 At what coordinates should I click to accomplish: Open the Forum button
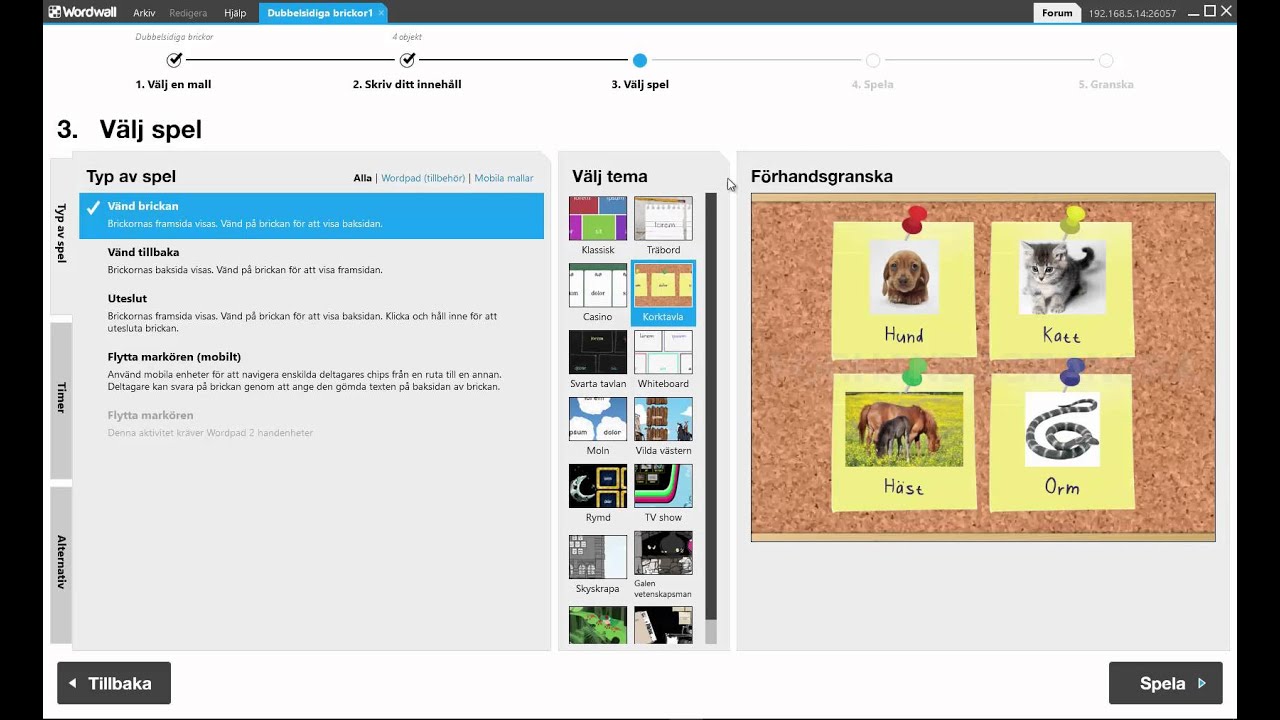point(1057,13)
